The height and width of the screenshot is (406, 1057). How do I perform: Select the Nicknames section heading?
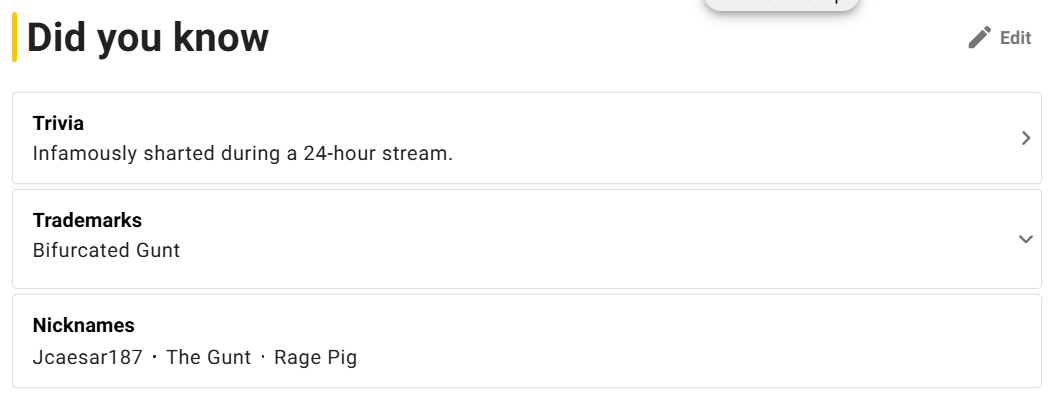(x=84, y=325)
